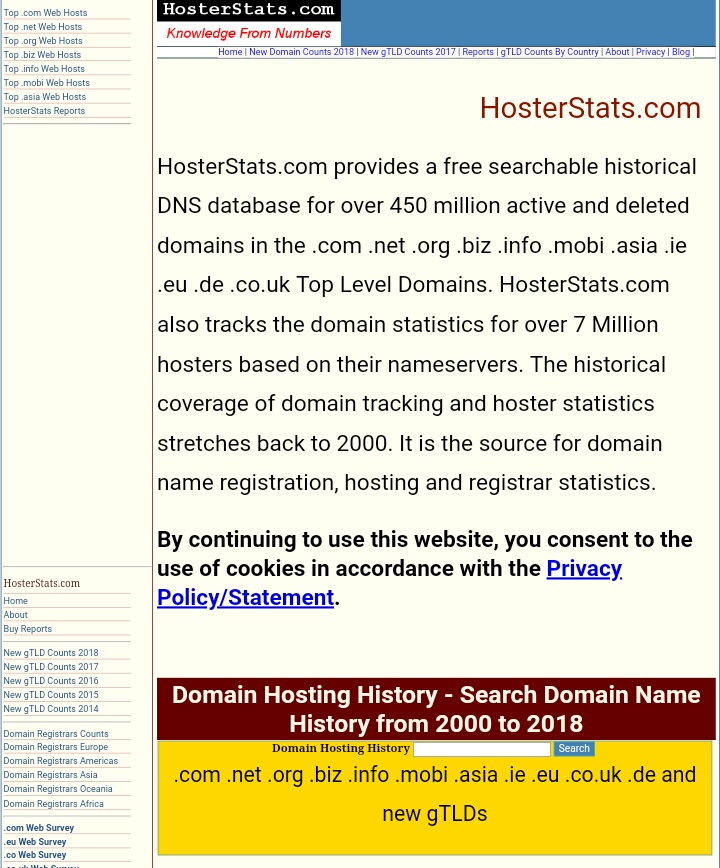The height and width of the screenshot is (868, 720).
Task: Follow the Privacy Policy/Statement link
Action: pyautogui.click(x=390, y=583)
